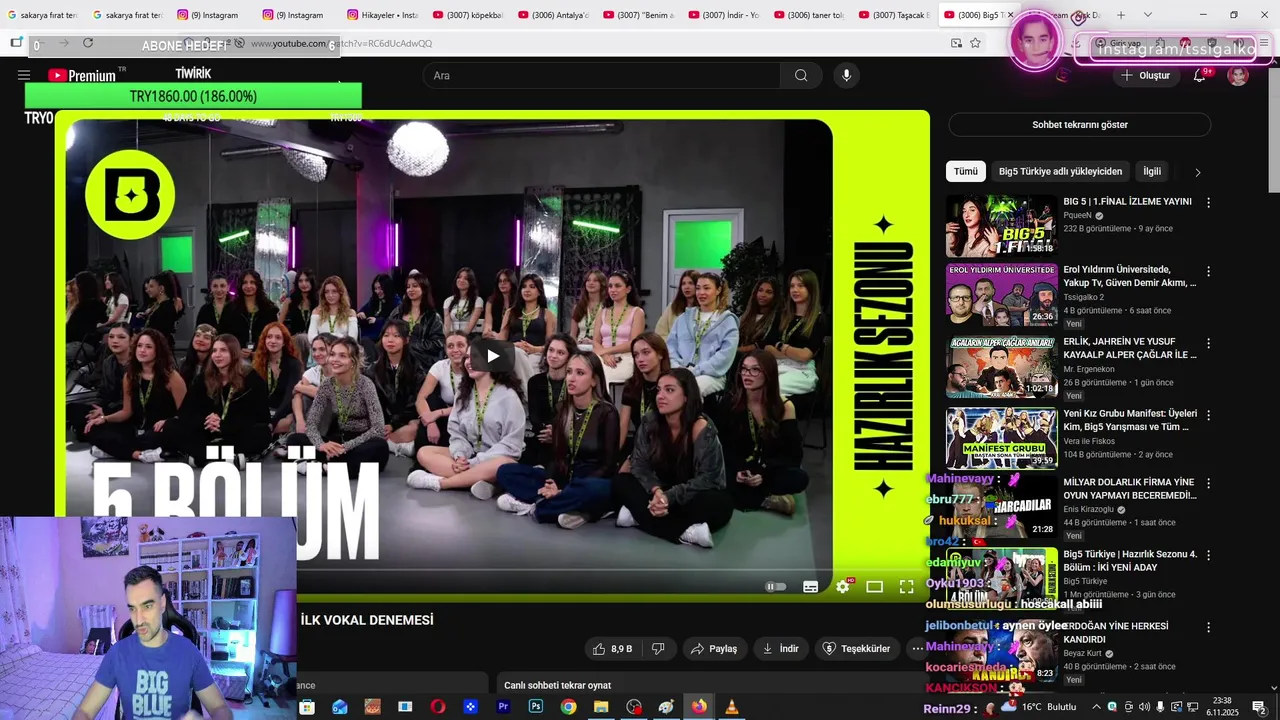The image size is (1280, 720).
Task: Switch to theater mode
Action: point(874,587)
